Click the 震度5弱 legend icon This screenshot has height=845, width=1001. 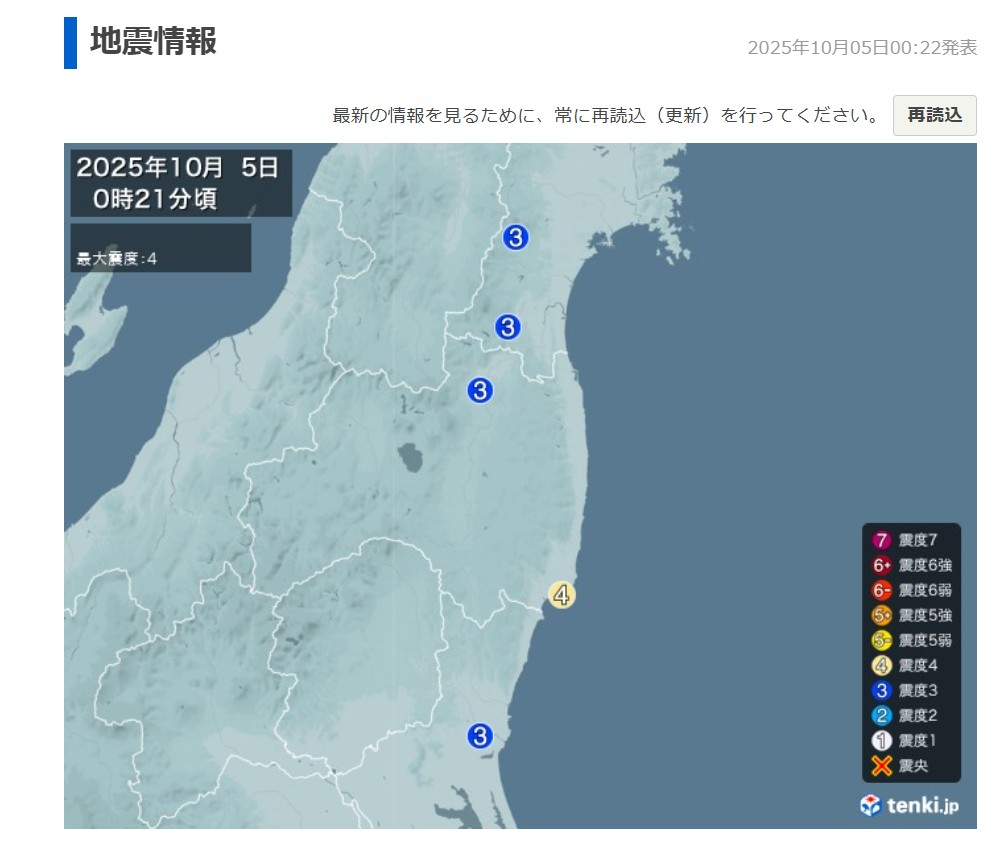click(881, 640)
